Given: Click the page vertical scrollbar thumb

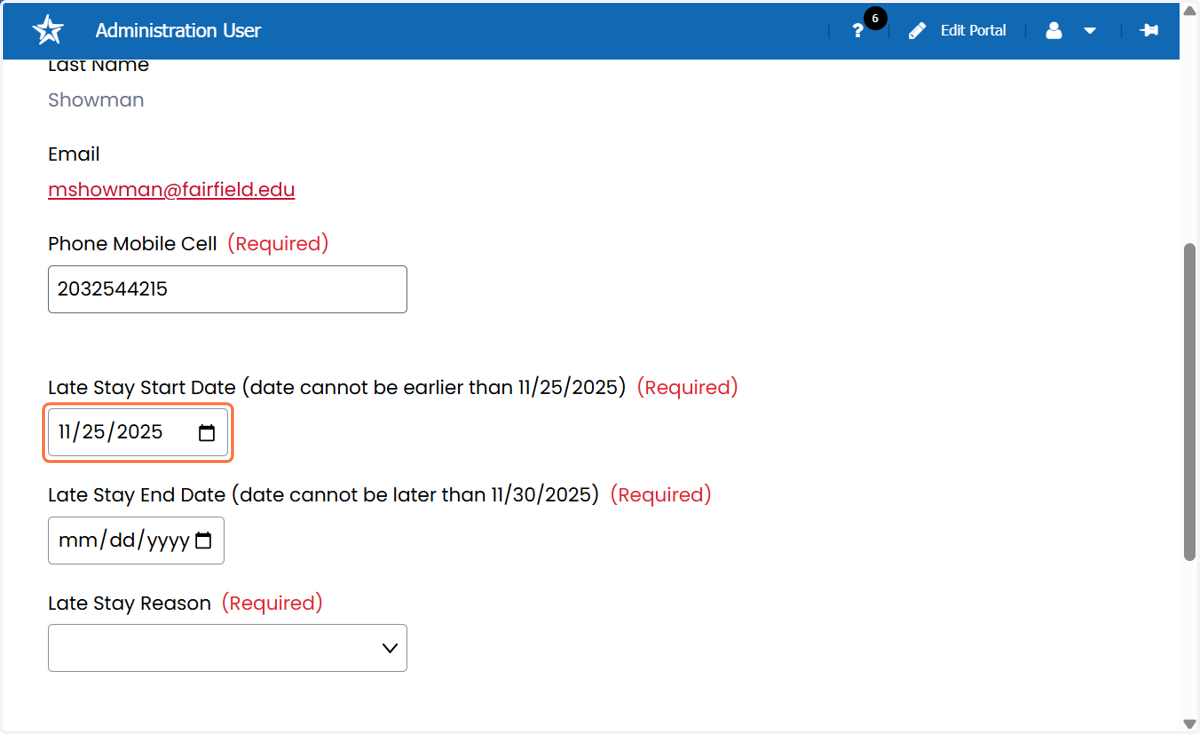Looking at the screenshot, I should coord(1190,400).
